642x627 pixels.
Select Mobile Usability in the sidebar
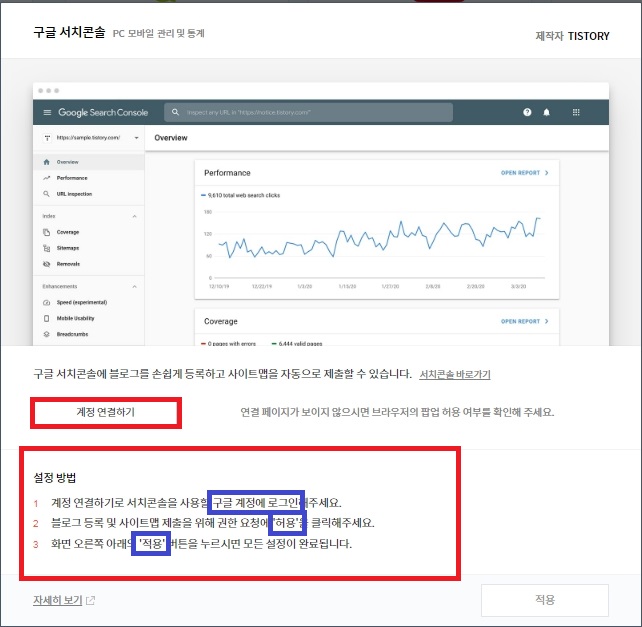[88, 318]
